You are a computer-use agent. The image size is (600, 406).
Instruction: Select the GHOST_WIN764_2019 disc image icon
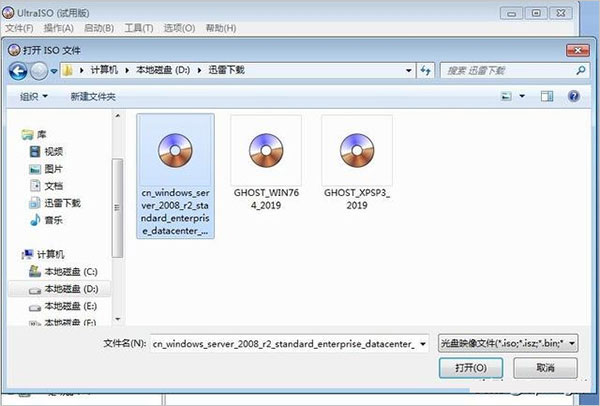point(266,150)
